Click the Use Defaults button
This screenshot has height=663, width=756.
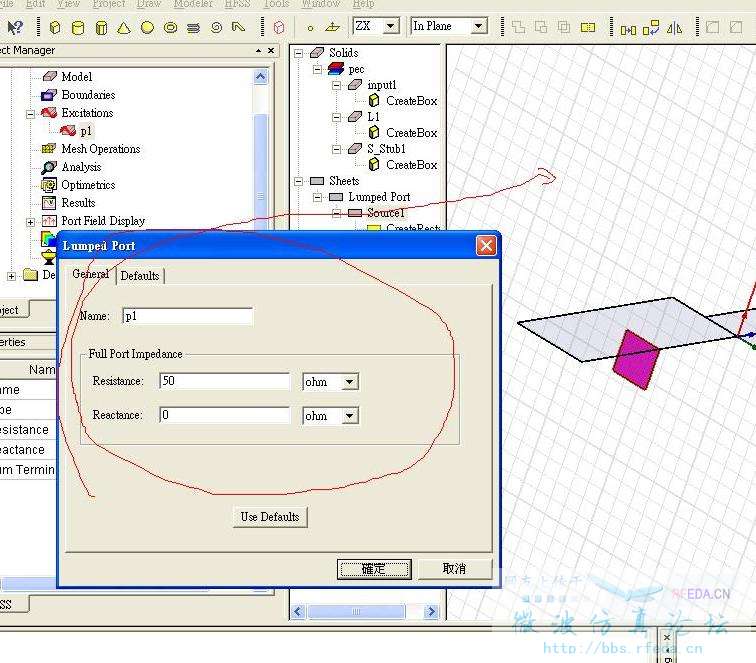pos(270,517)
